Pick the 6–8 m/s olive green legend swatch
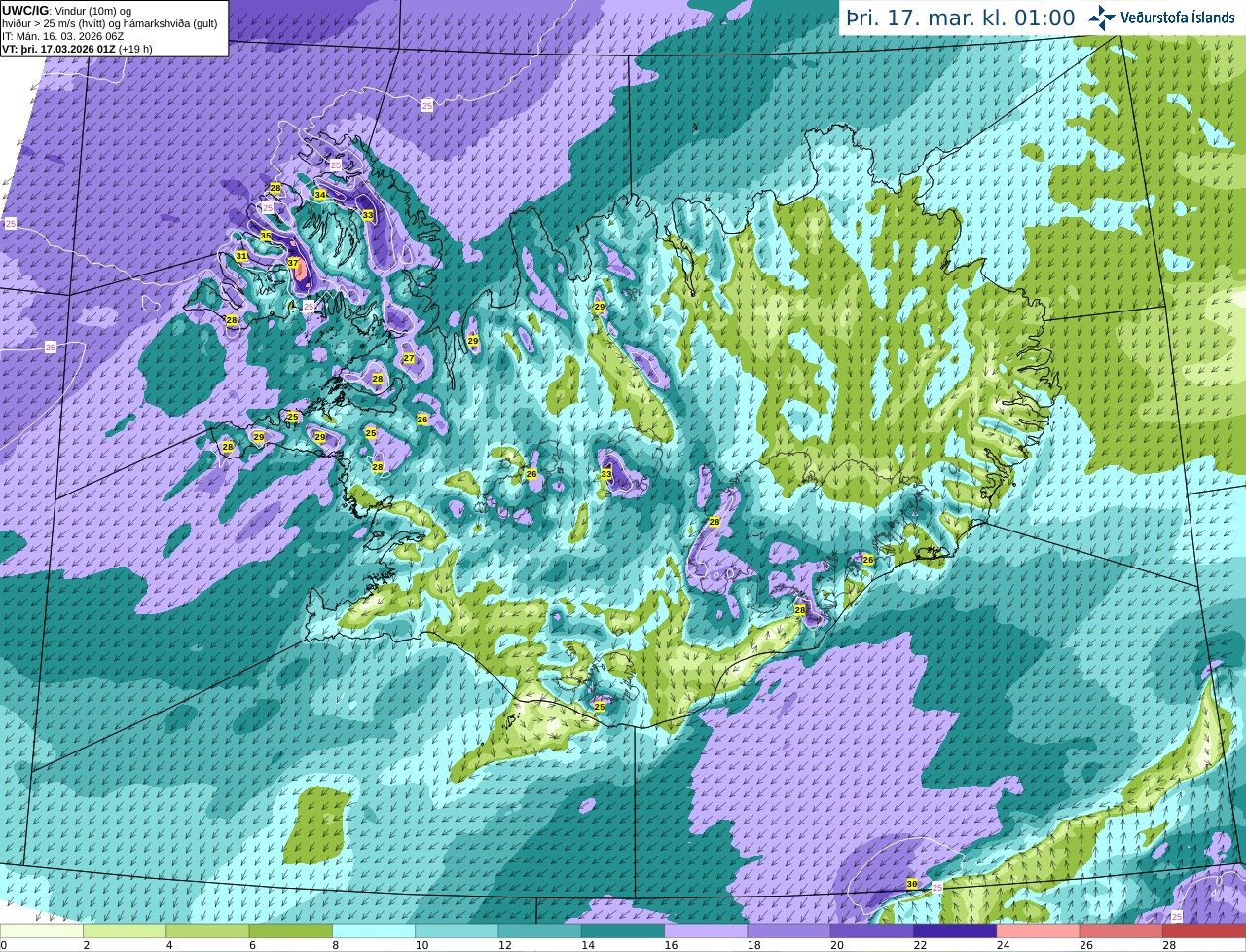This screenshot has height=952, width=1246. (x=291, y=932)
